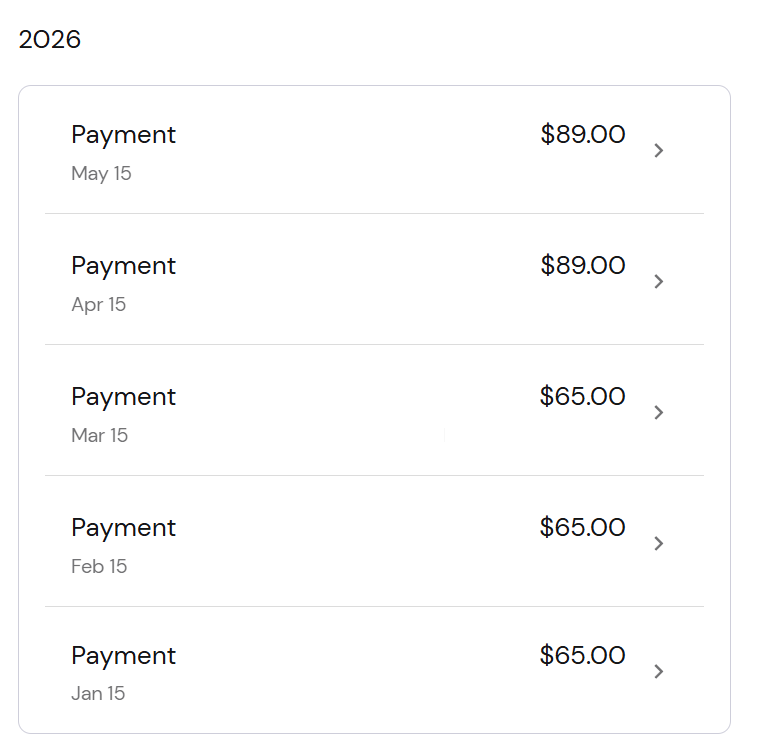The image size is (757, 751).
Task: Click the May 15 date label
Action: [101, 174]
